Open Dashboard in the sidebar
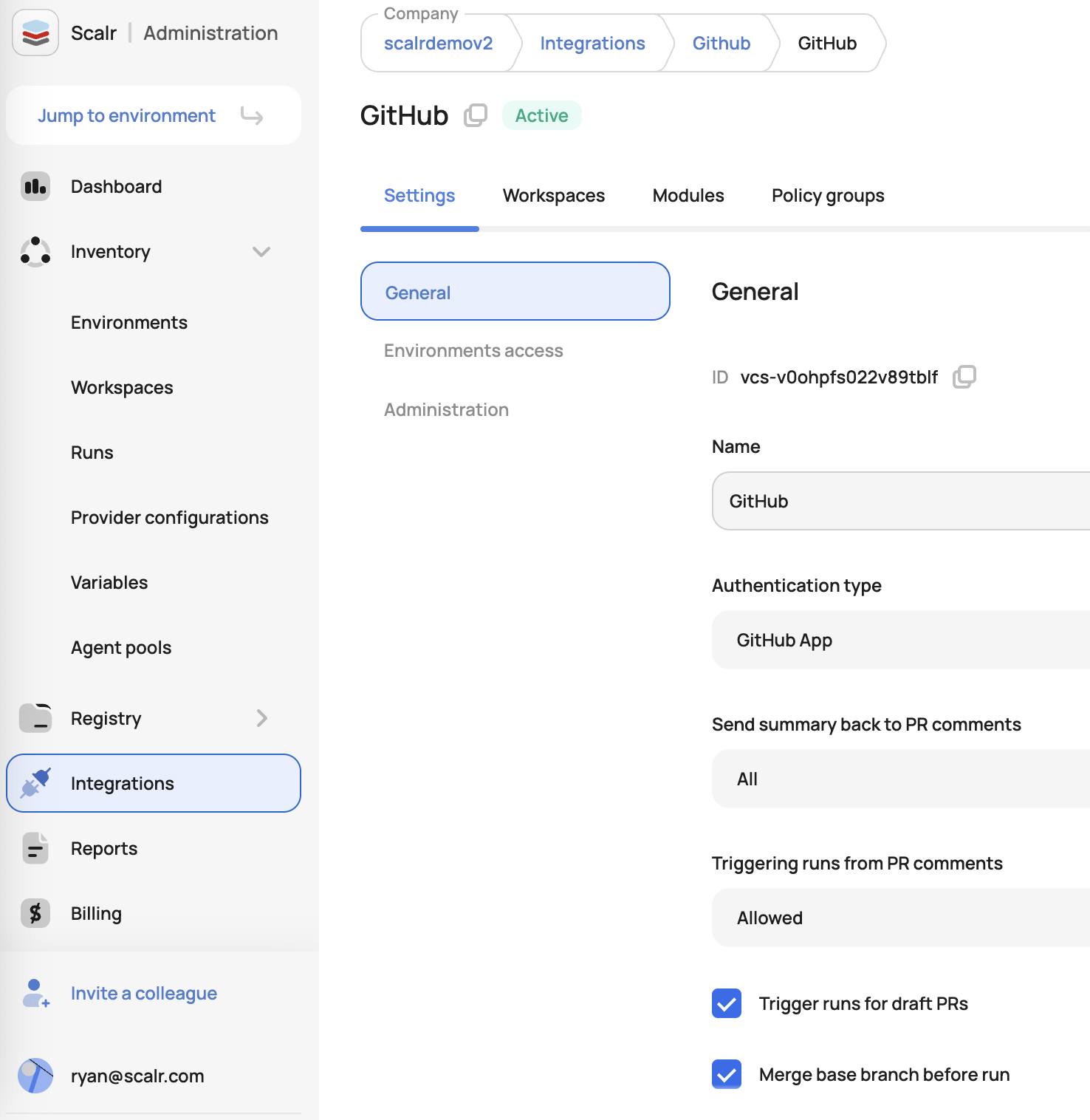The width and height of the screenshot is (1090, 1120). click(x=116, y=187)
